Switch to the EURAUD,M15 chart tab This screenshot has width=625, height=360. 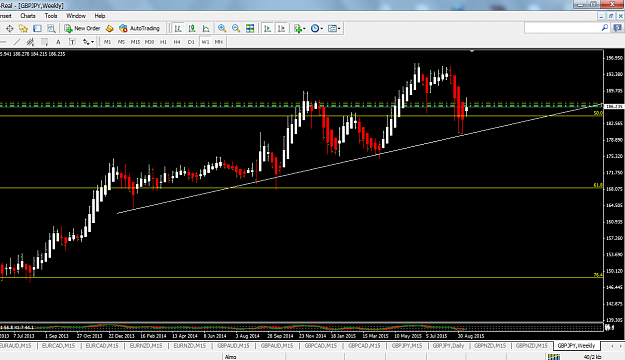coord(16,346)
